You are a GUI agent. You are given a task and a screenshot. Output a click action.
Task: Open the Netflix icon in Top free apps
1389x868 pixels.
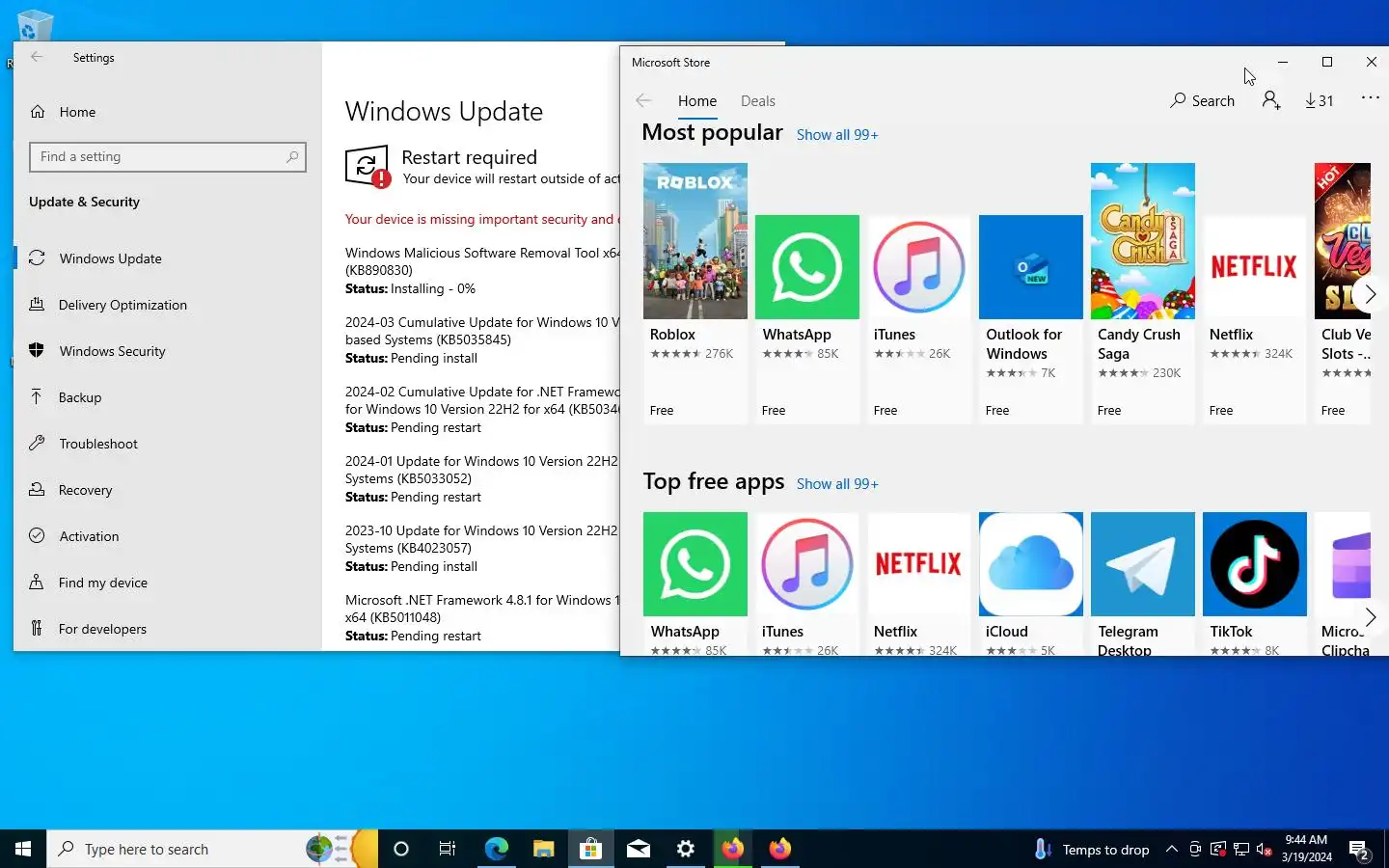click(x=918, y=563)
